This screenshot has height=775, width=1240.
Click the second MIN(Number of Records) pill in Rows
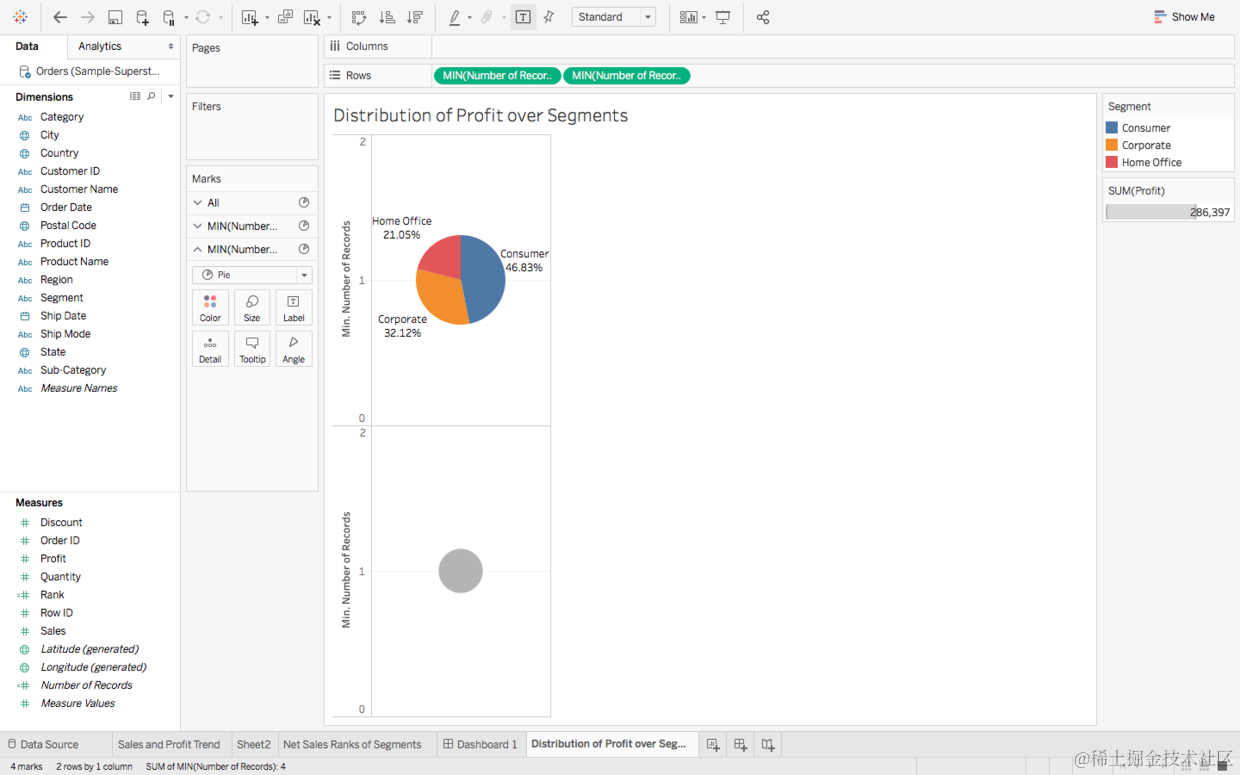pyautogui.click(x=627, y=76)
